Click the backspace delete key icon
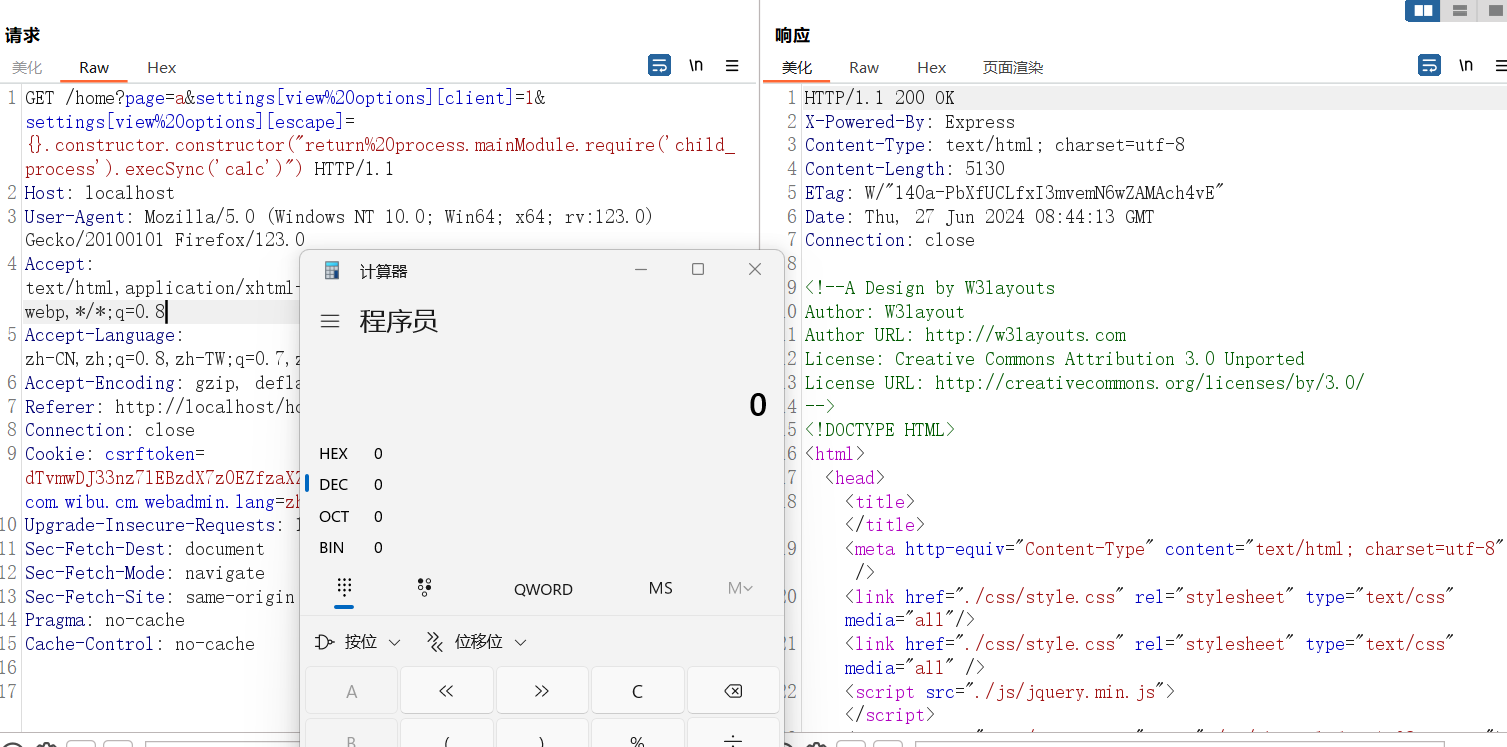 coord(733,691)
